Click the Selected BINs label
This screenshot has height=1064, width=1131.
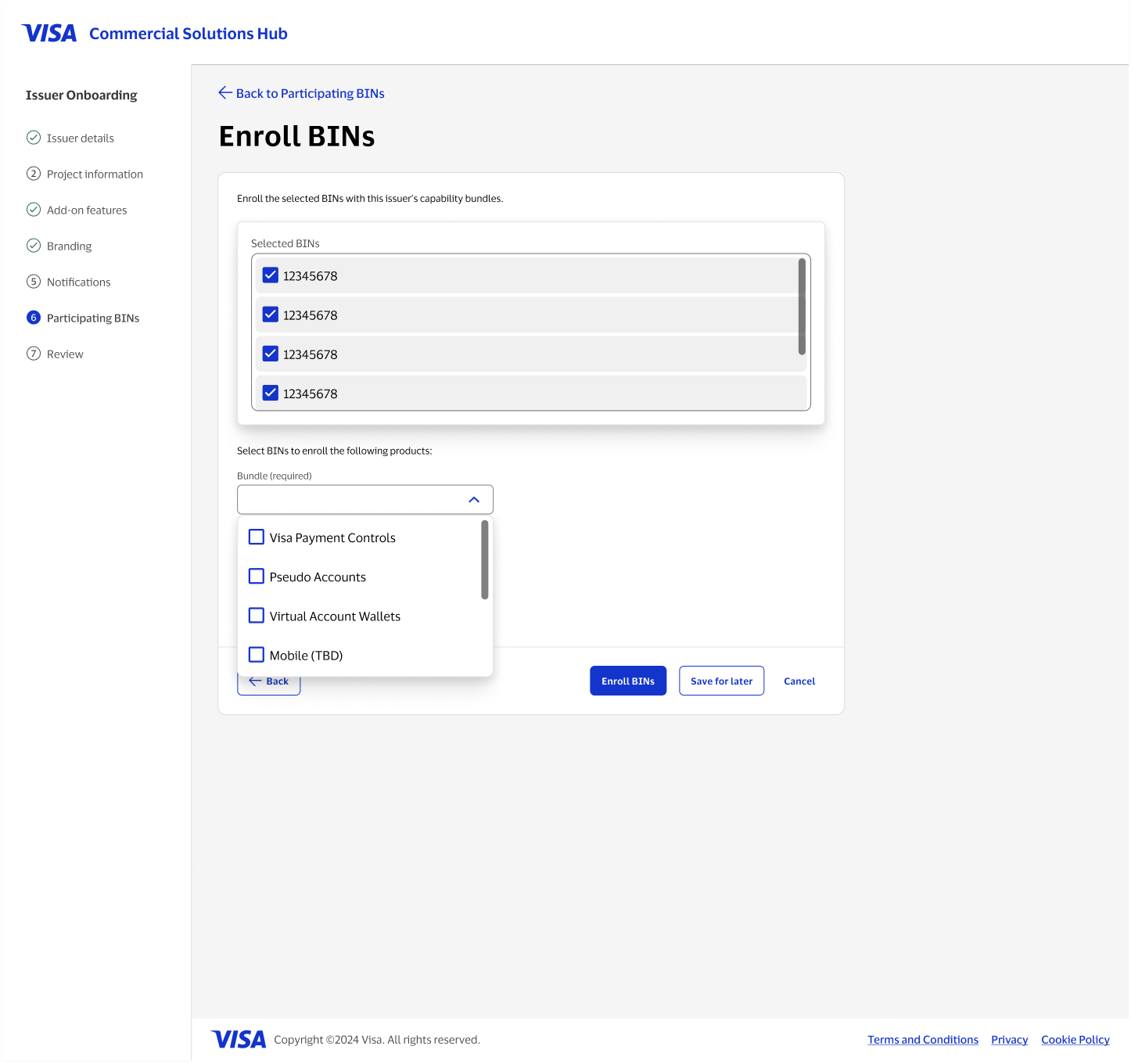coord(285,244)
